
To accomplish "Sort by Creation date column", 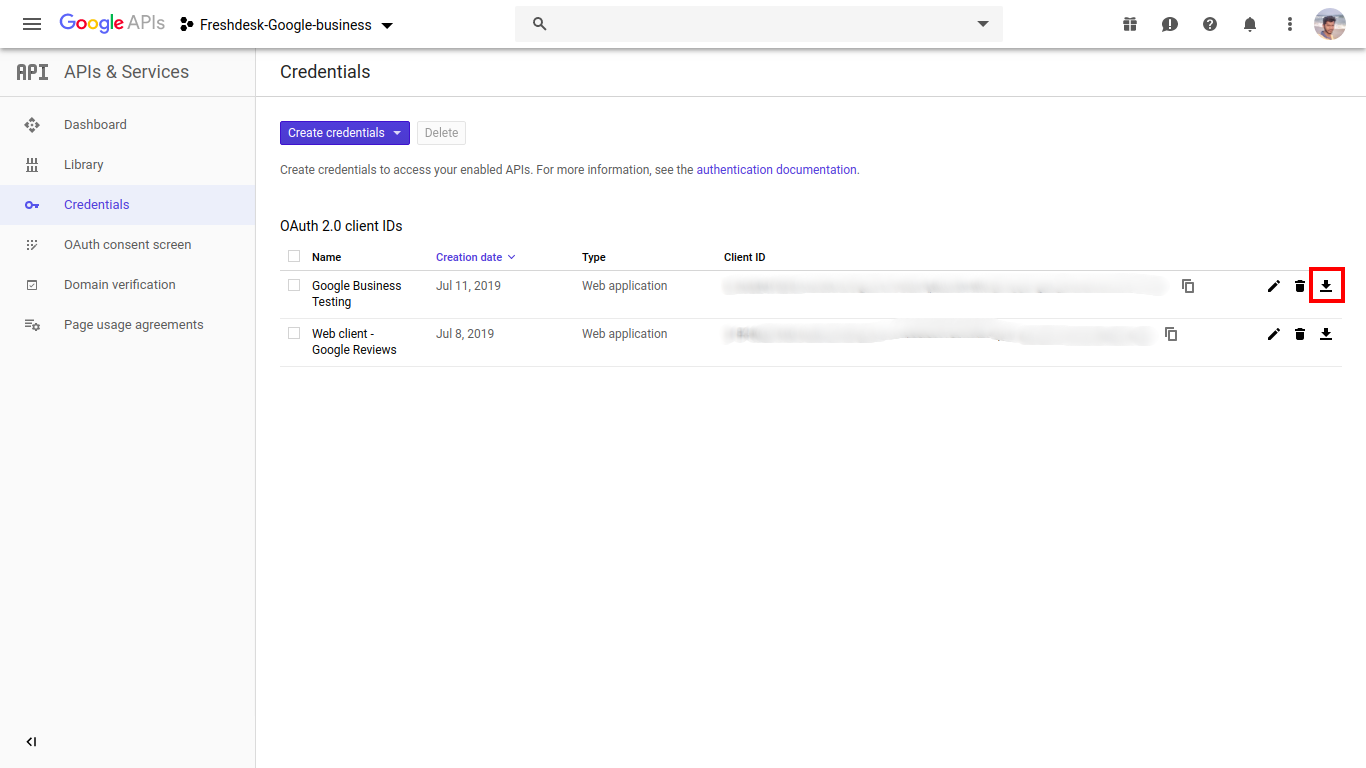I will (476, 257).
